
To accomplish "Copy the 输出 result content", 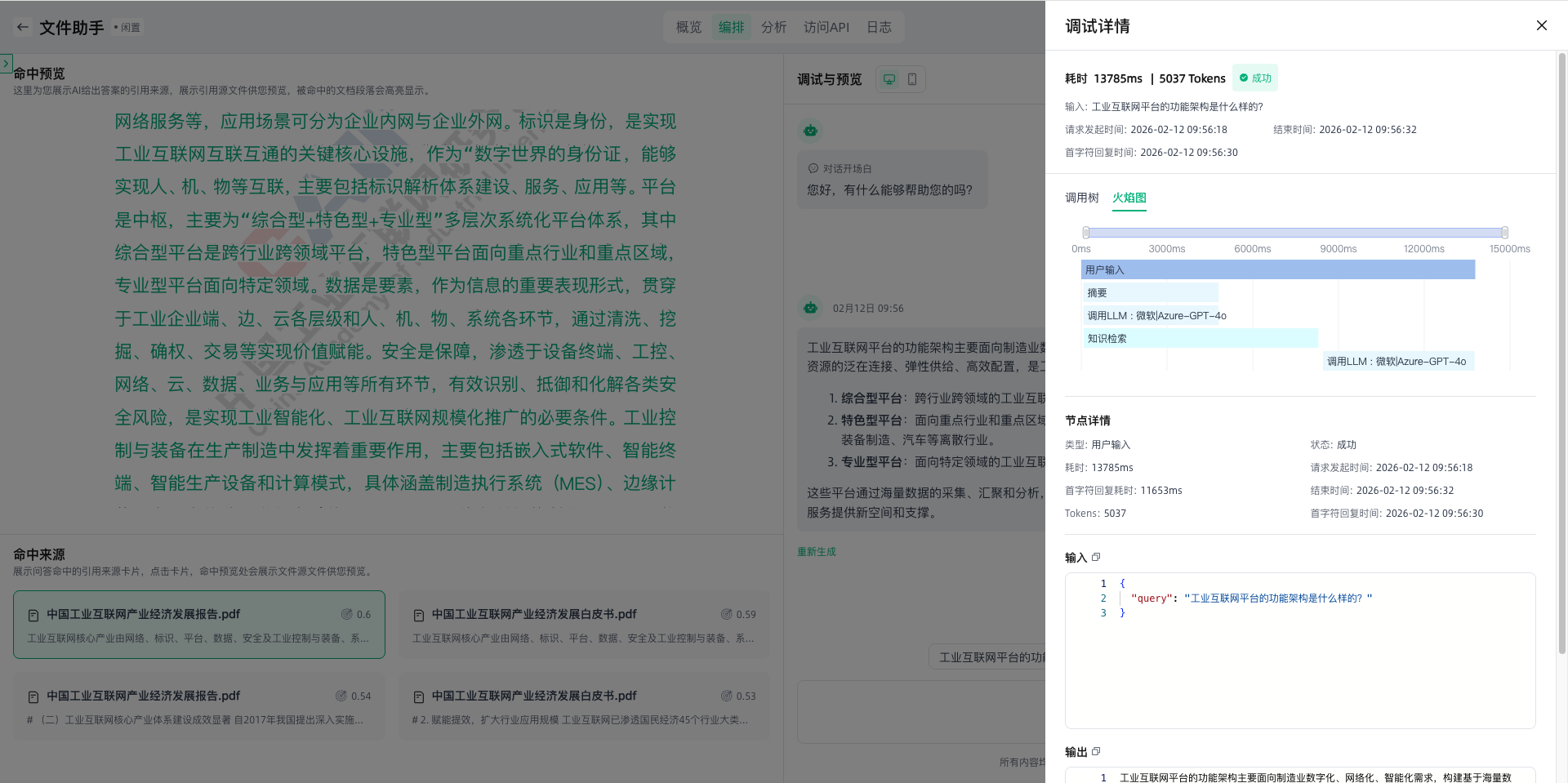I will coord(1096,751).
